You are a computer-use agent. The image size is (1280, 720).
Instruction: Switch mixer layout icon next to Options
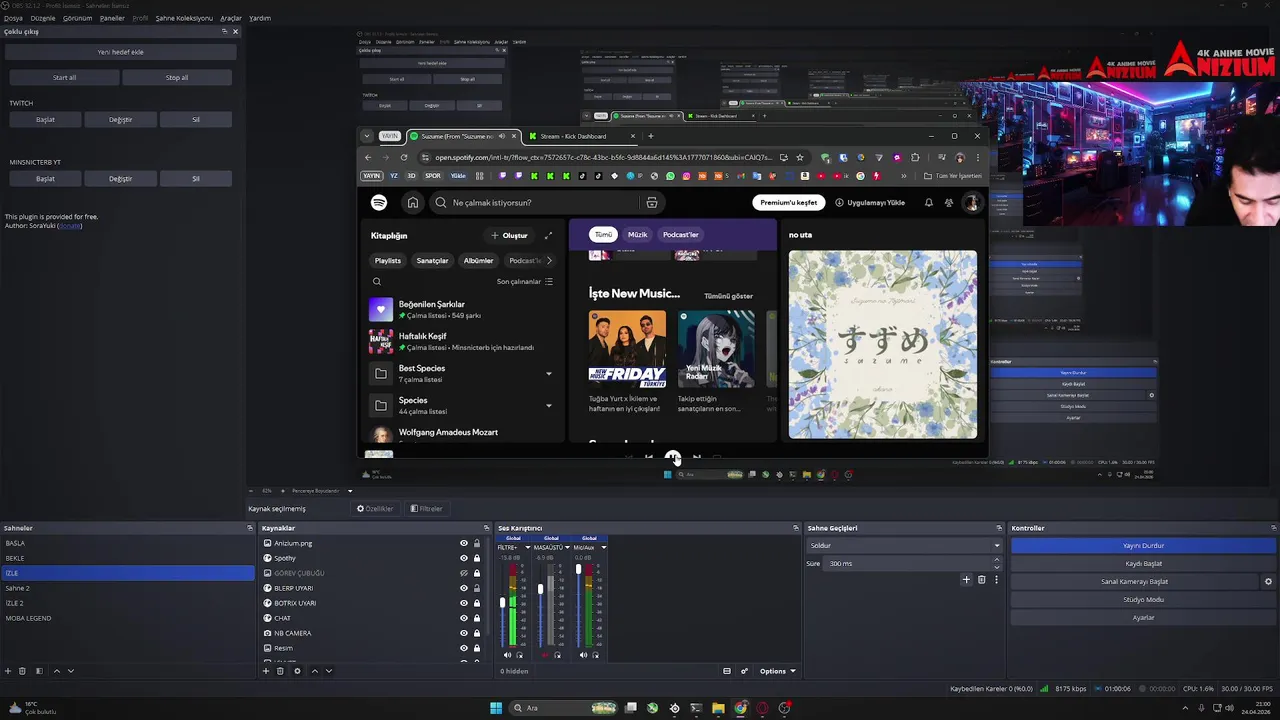pyautogui.click(x=727, y=671)
